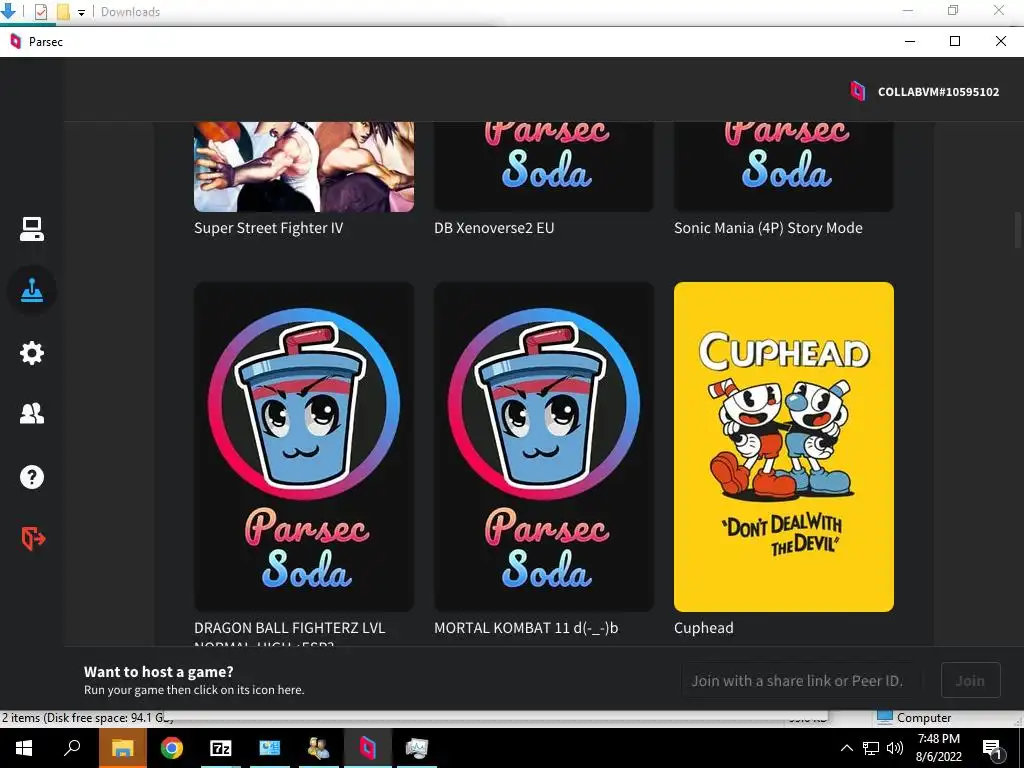Switch to Parsec taskbar icon
Screen dimensions: 1024x768
(368, 748)
